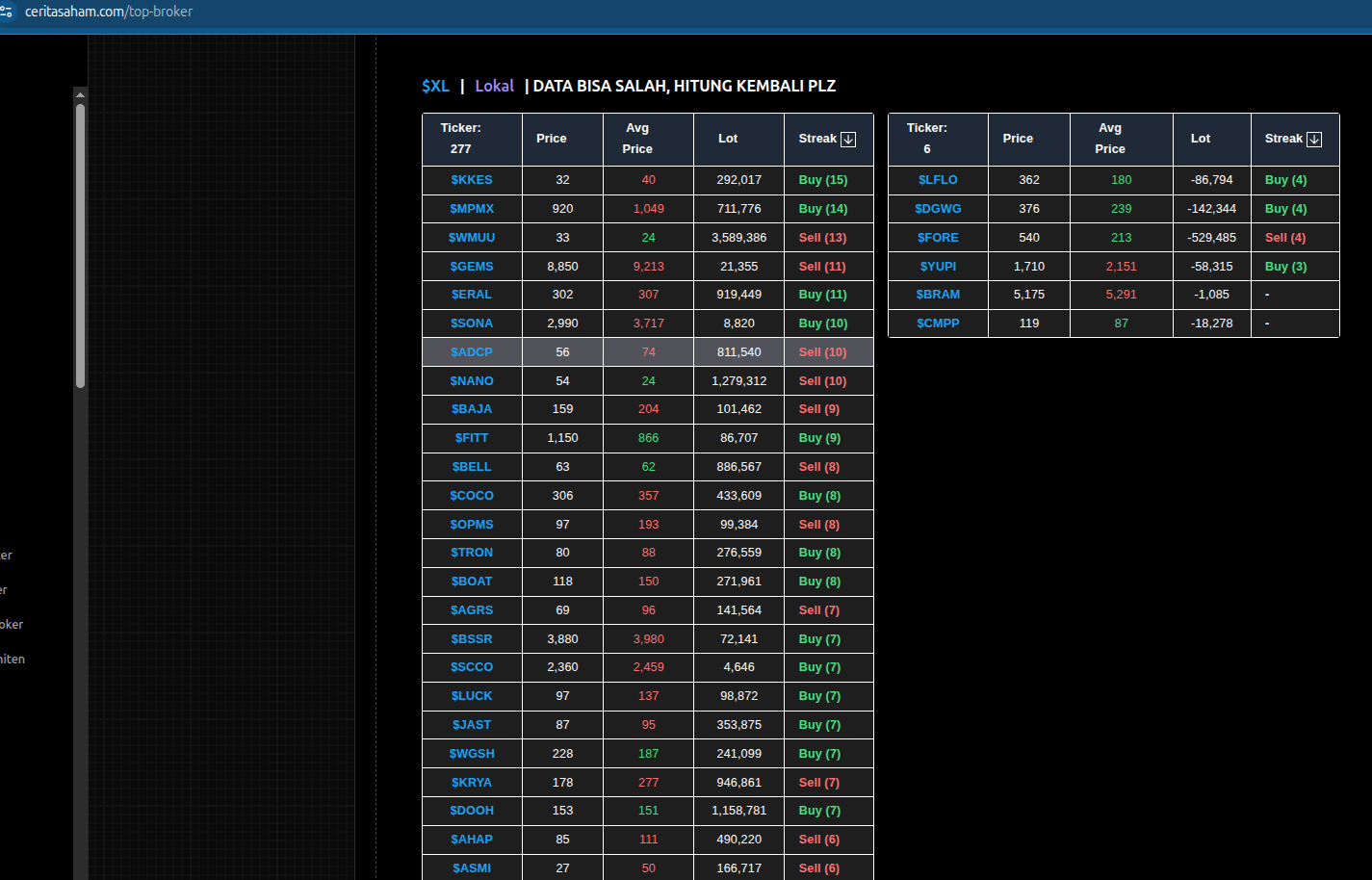Select the lot value 1,158,781
This screenshot has width=1372, height=880.
pyautogui.click(x=739, y=811)
